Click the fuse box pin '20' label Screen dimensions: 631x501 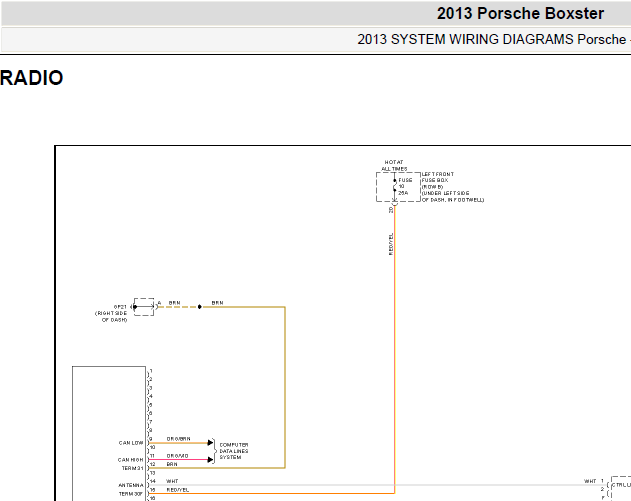click(390, 210)
